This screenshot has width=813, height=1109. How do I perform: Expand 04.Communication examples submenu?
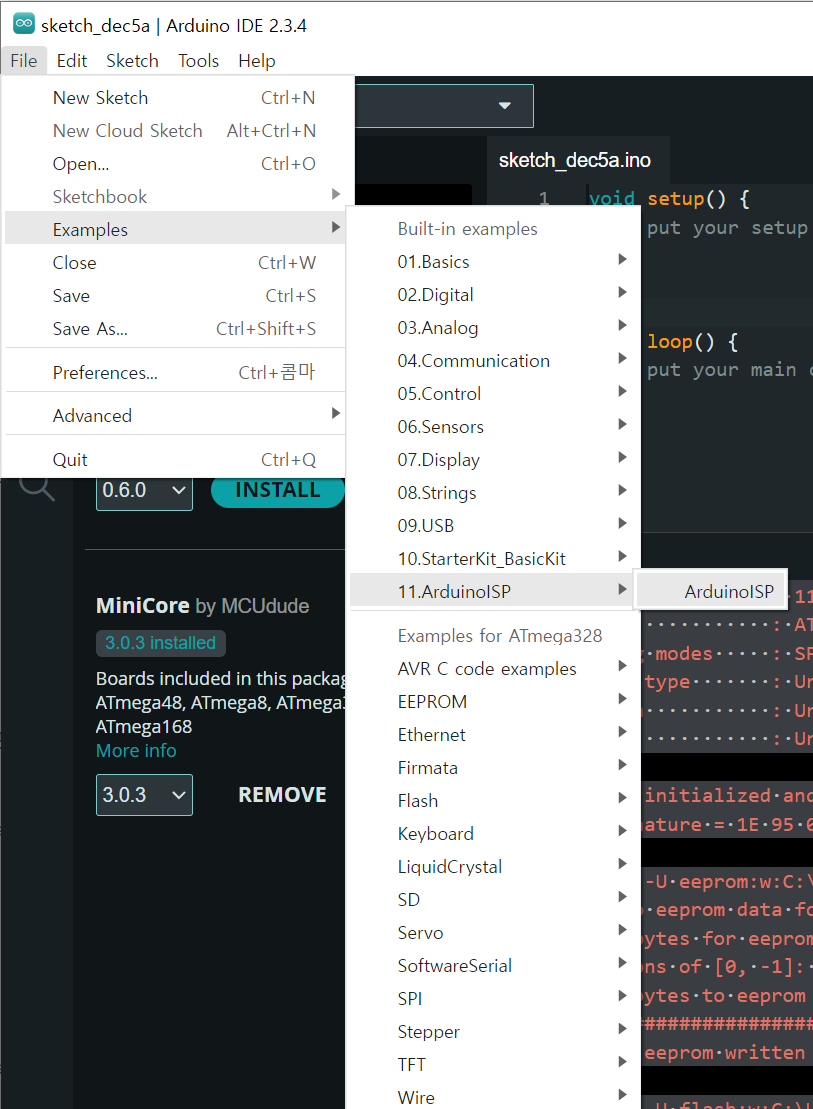(x=495, y=361)
